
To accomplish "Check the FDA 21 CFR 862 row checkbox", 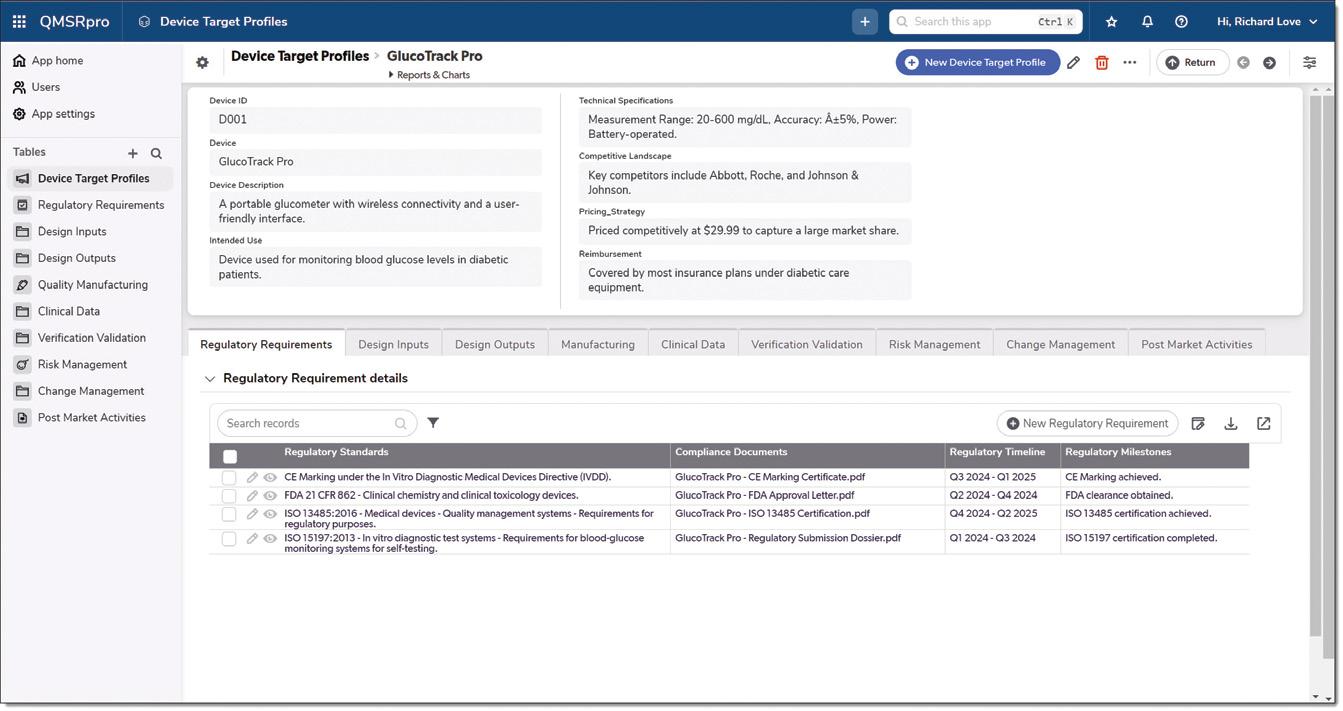I will (229, 496).
